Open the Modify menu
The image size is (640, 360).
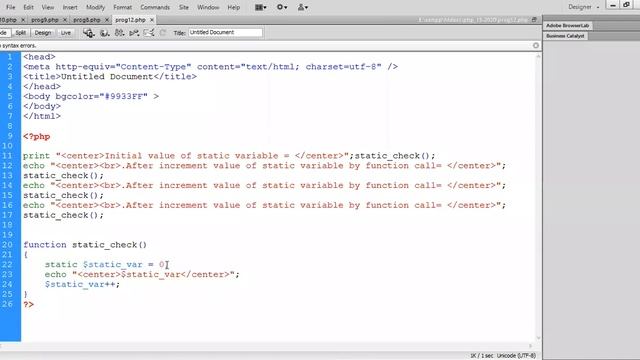tap(96, 7)
